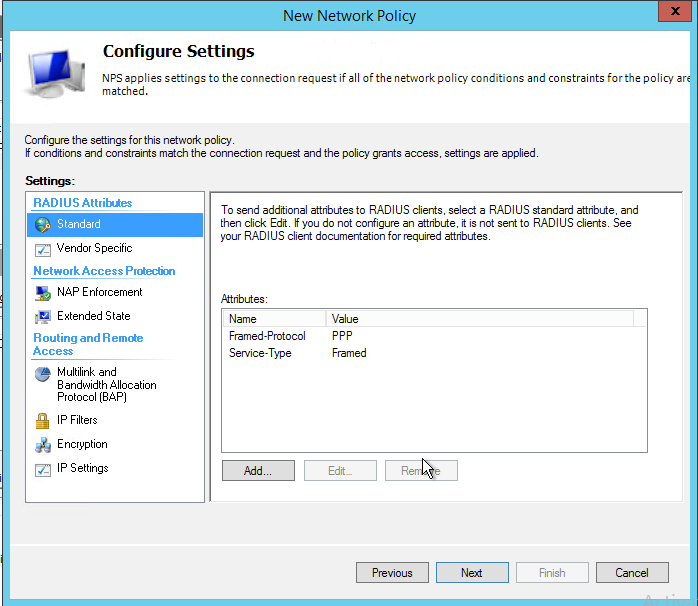Image resolution: width=698 pixels, height=606 pixels.
Task: Cancel the New Network Policy wizard
Action: tap(632, 573)
